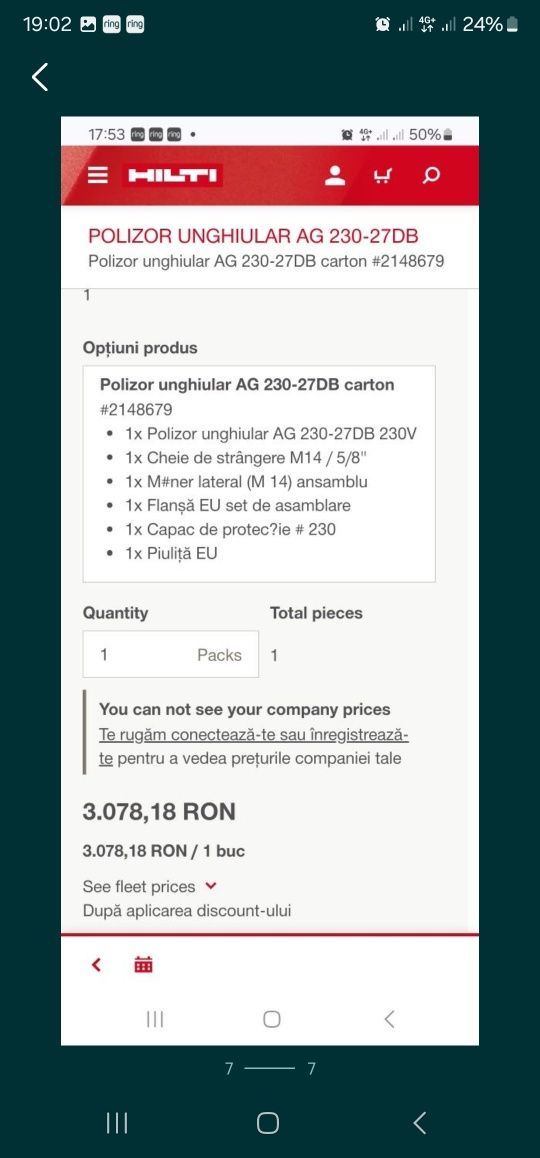
Task: Open the shopping cart icon
Action: [382, 176]
